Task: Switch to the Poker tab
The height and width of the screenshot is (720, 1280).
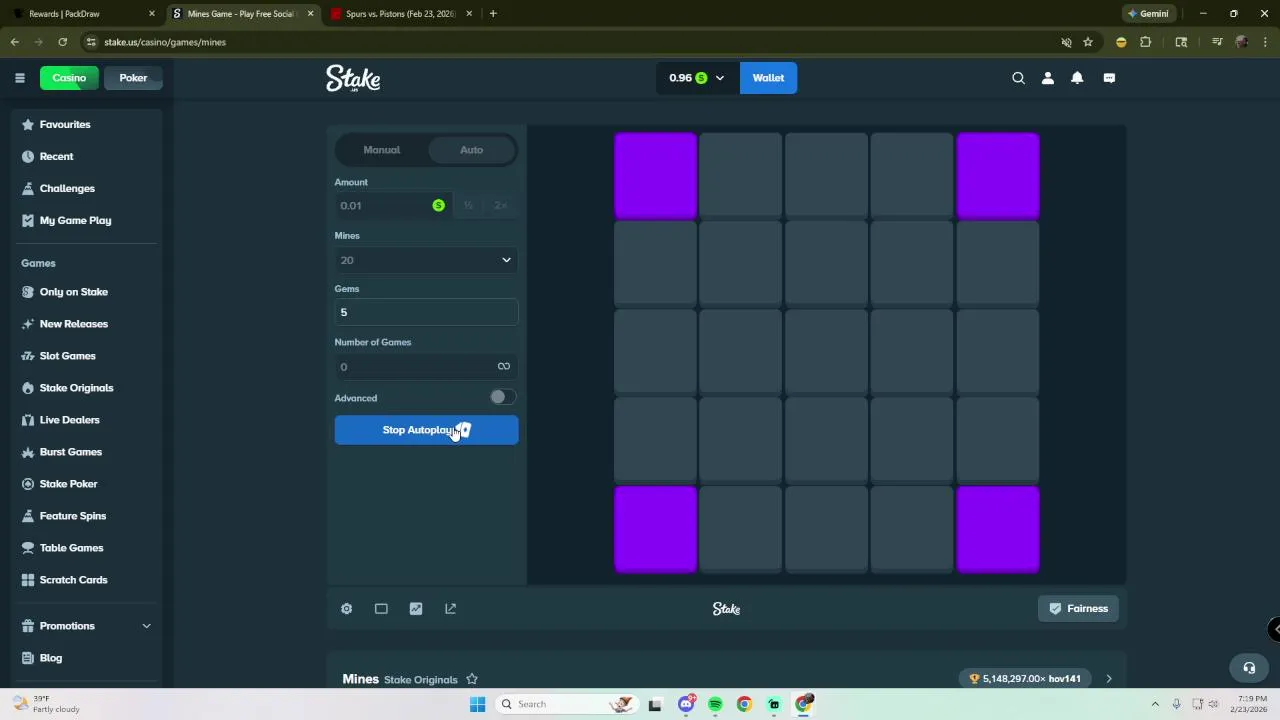Action: pos(133,78)
